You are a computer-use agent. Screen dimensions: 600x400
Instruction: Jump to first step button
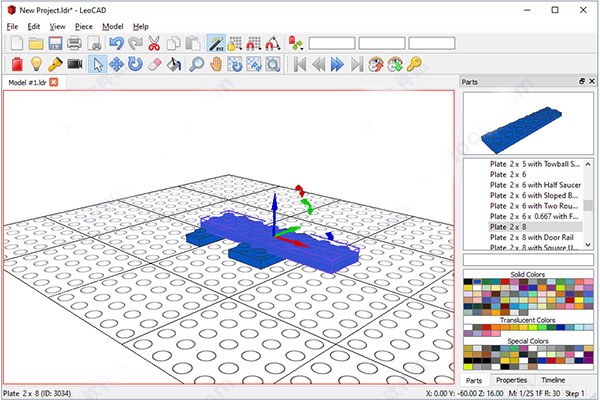click(298, 64)
